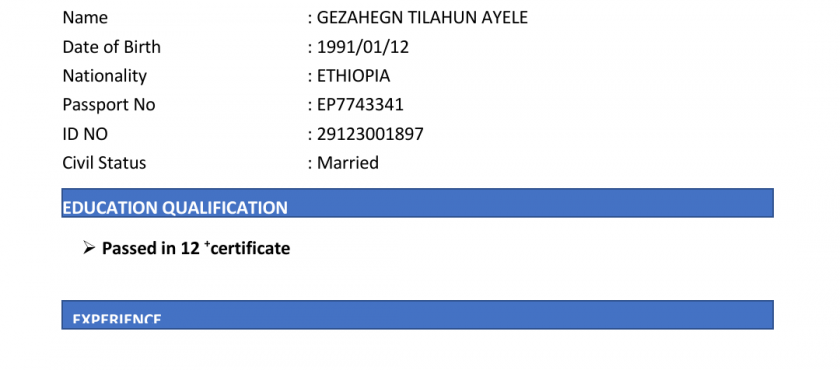Click the bold Passed in 12 text
The image size is (840, 370).
[x=151, y=248]
